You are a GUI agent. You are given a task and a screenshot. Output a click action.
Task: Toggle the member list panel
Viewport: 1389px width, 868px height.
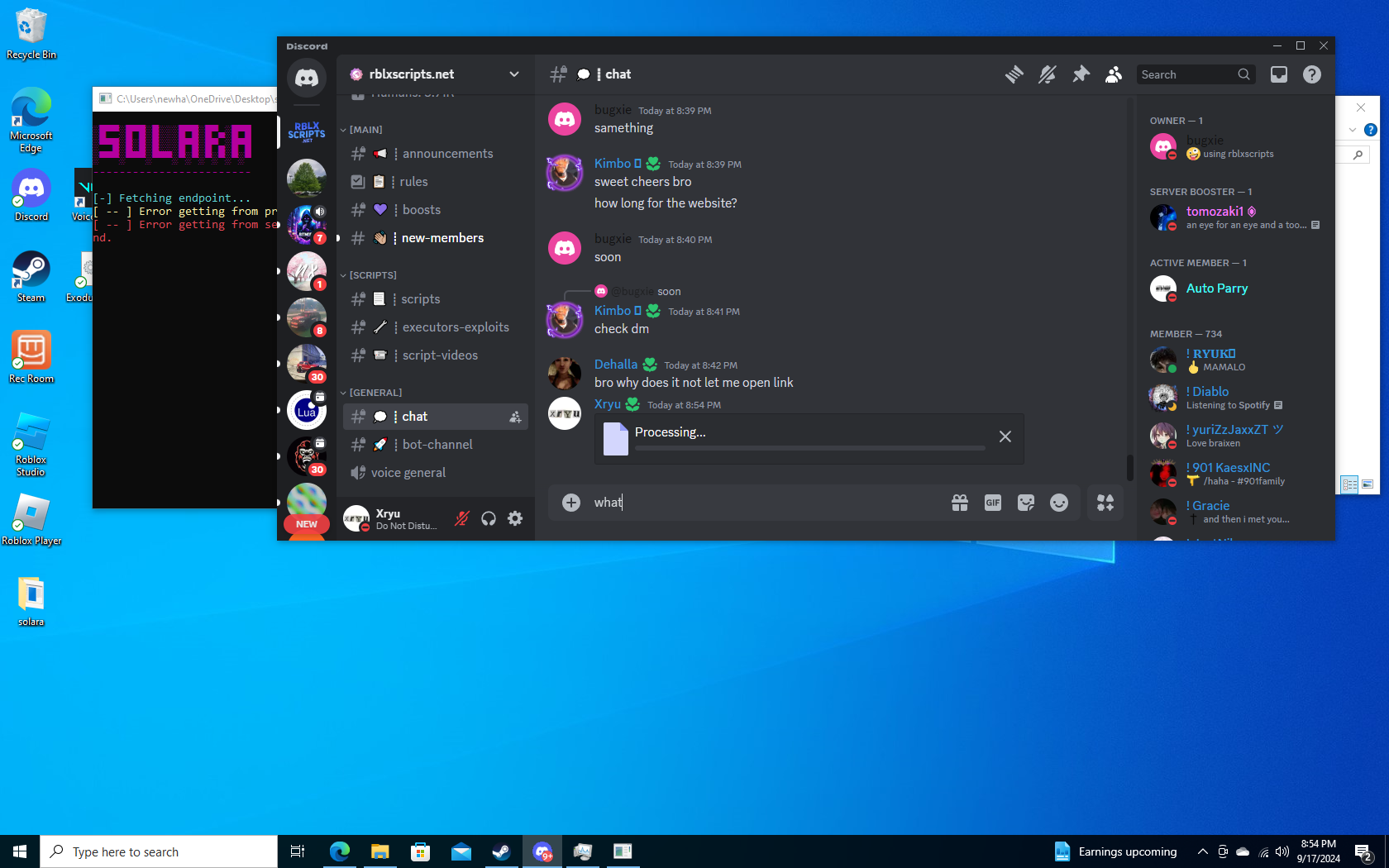1114,74
